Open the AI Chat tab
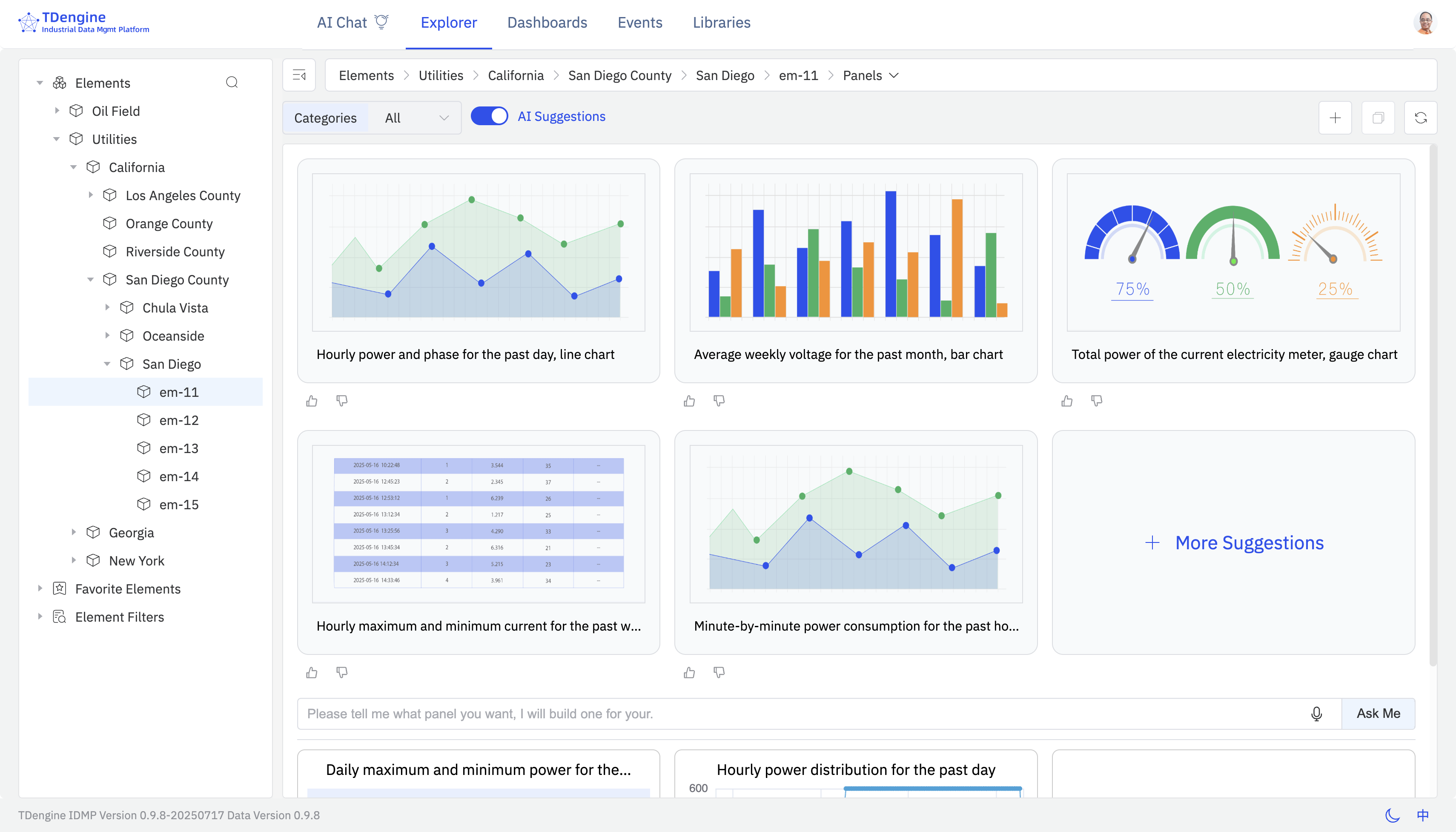Screen dimensions: 1456x832 353,23
